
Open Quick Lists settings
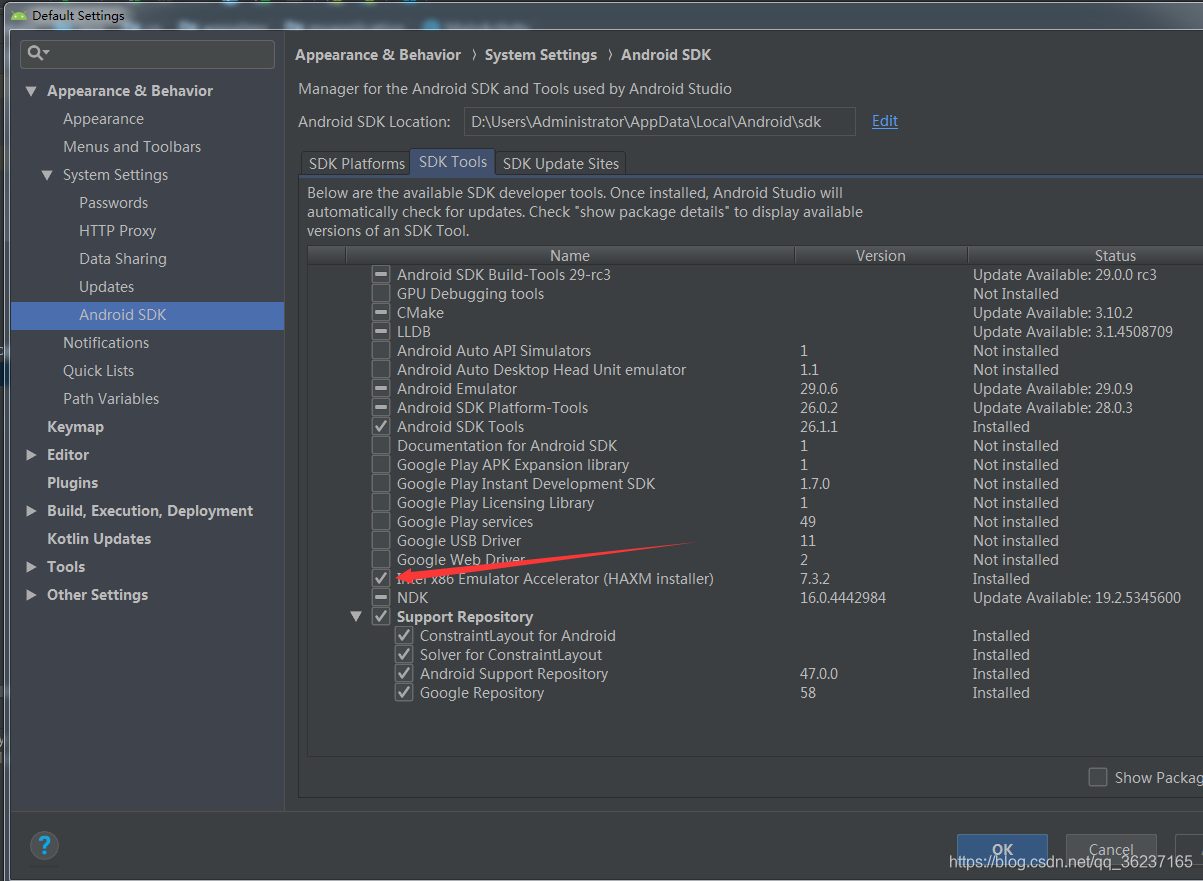(98, 371)
